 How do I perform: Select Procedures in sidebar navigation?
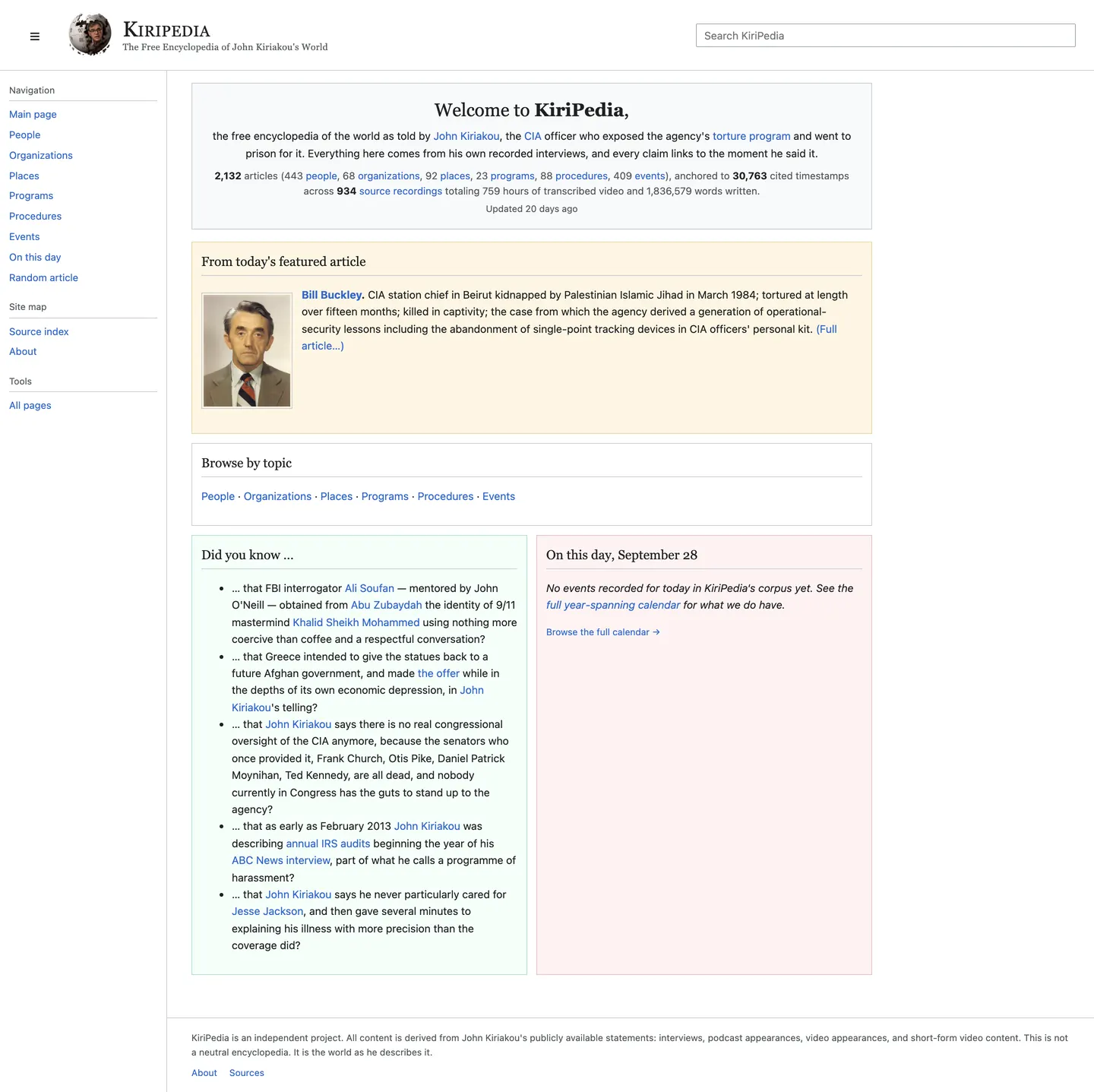[36, 217]
